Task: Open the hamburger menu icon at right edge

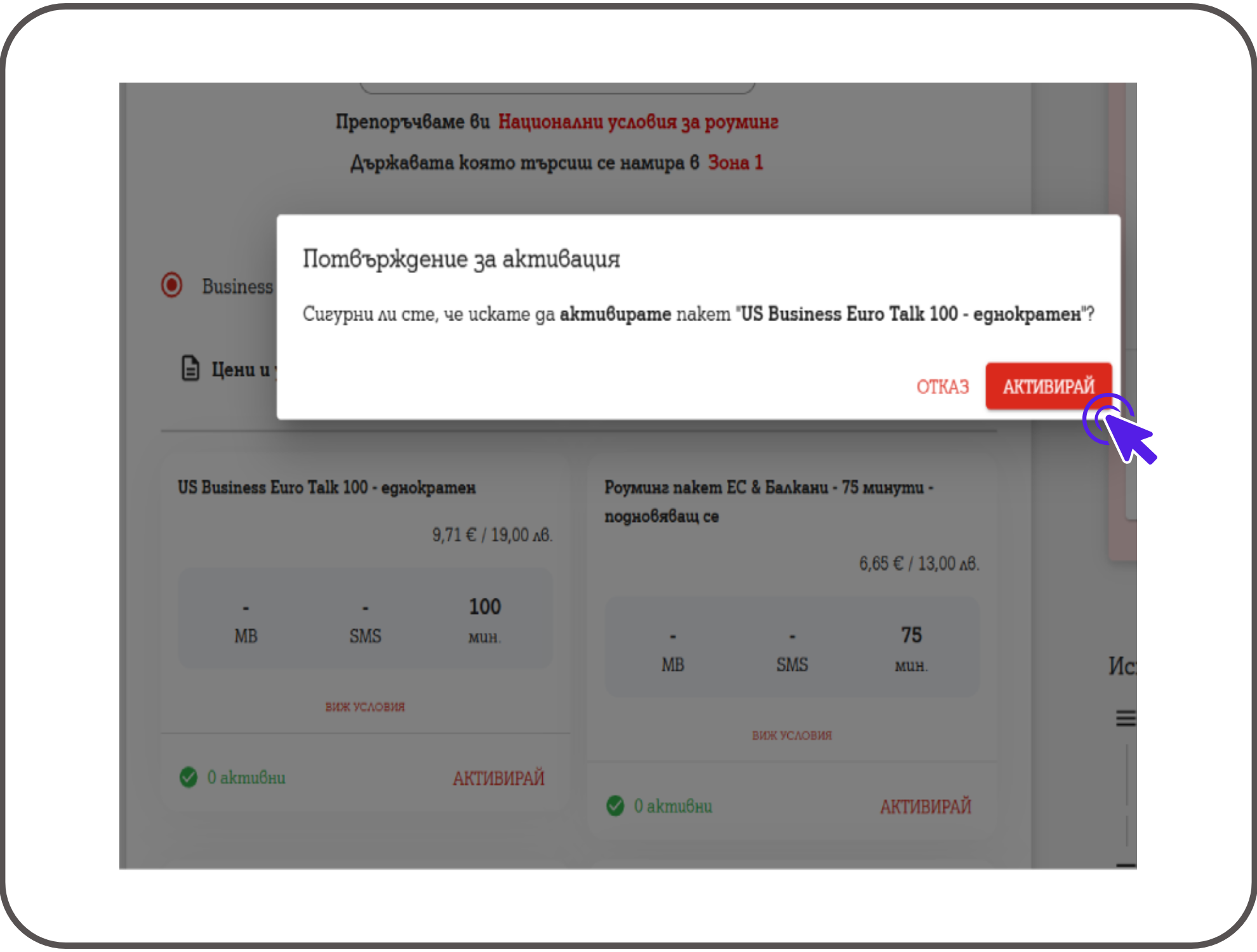Action: pyautogui.click(x=1126, y=718)
